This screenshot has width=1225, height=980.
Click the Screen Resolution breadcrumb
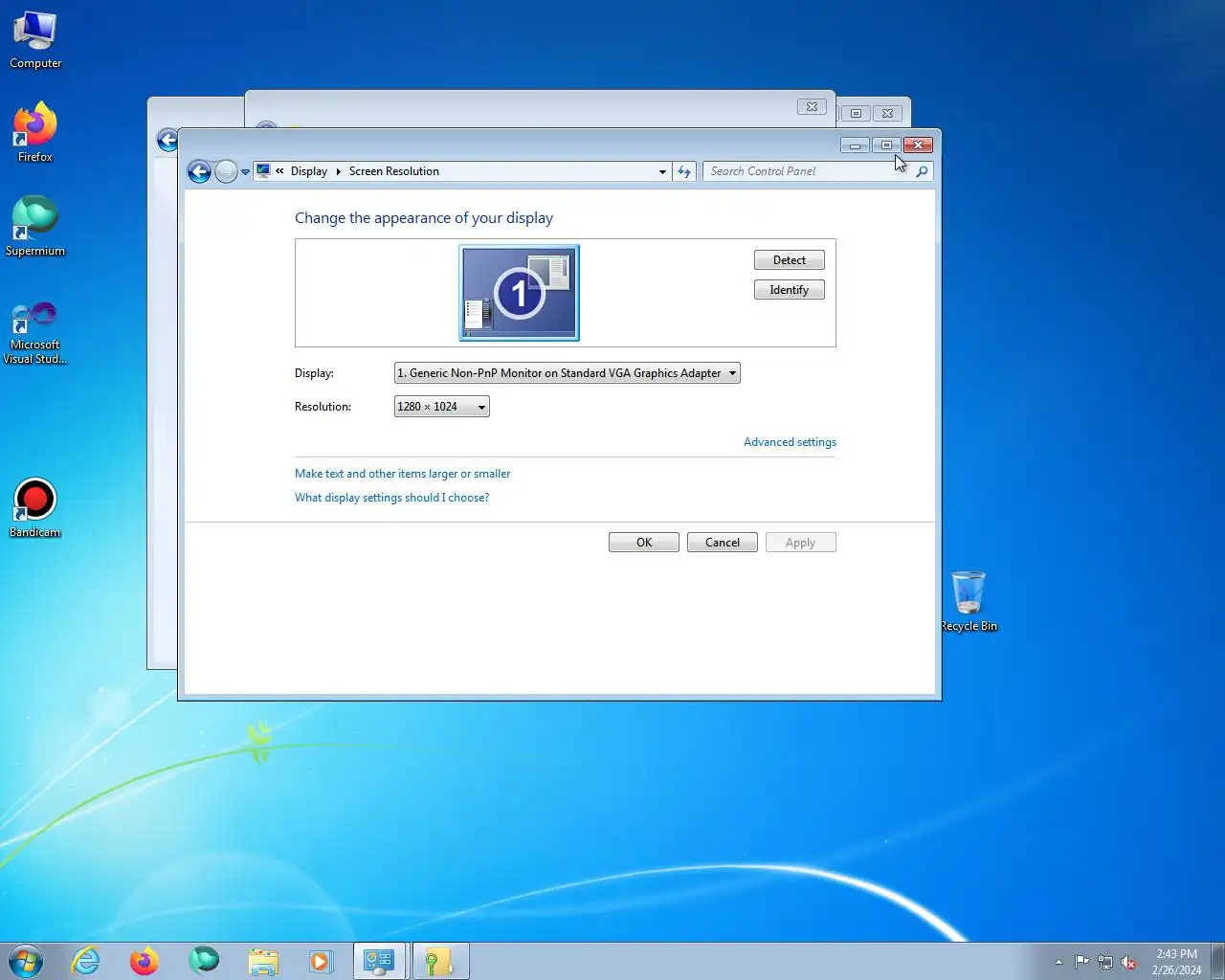coord(393,171)
